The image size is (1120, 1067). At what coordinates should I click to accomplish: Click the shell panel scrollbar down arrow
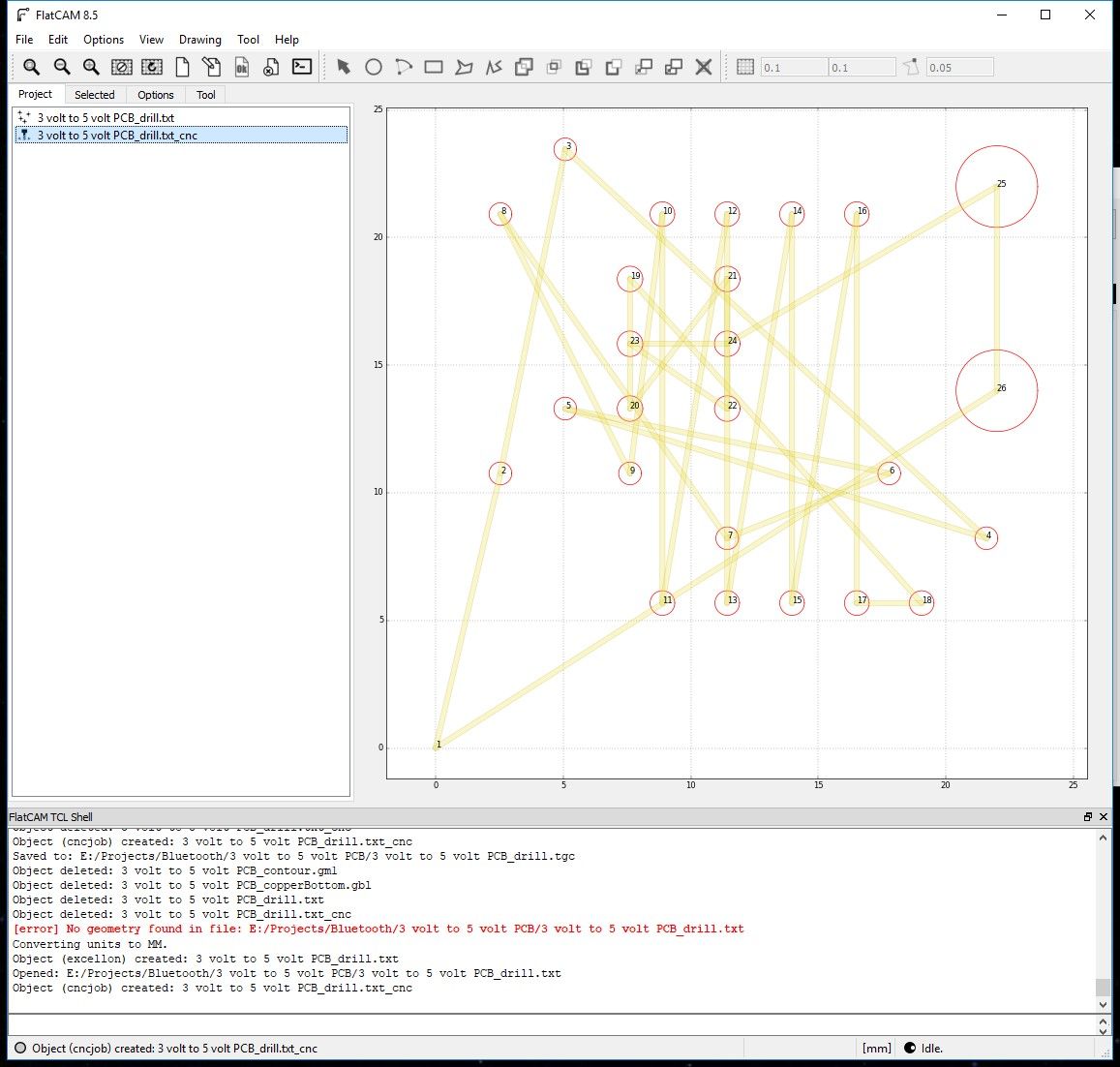coord(1105,1004)
